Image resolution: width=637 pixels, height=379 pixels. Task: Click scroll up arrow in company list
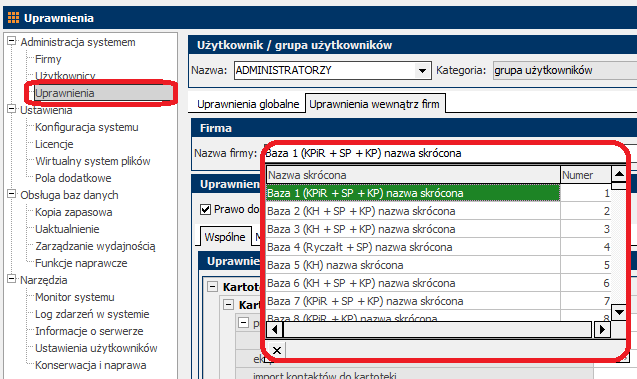[x=619, y=174]
